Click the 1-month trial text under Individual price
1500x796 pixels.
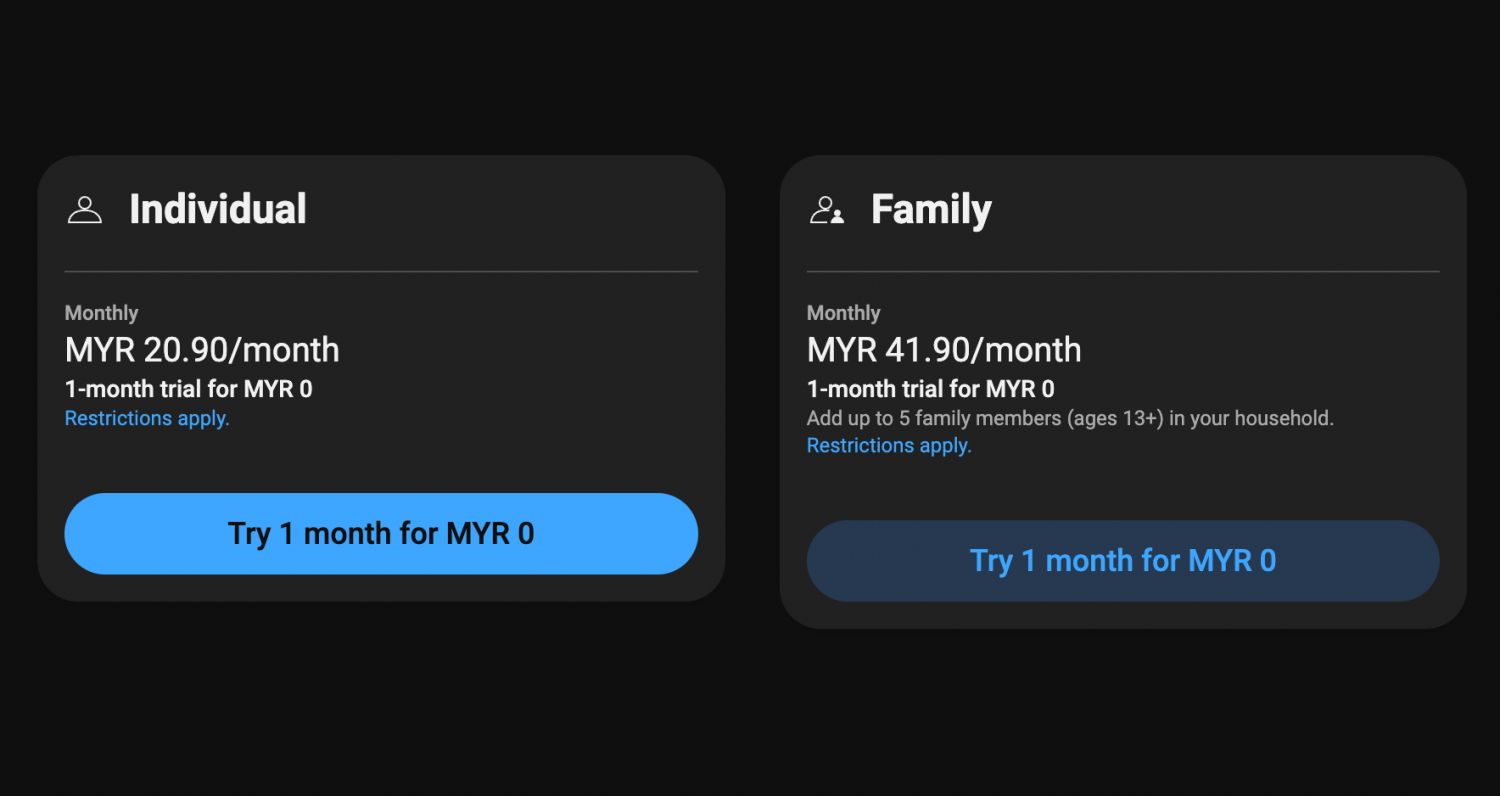coord(190,389)
